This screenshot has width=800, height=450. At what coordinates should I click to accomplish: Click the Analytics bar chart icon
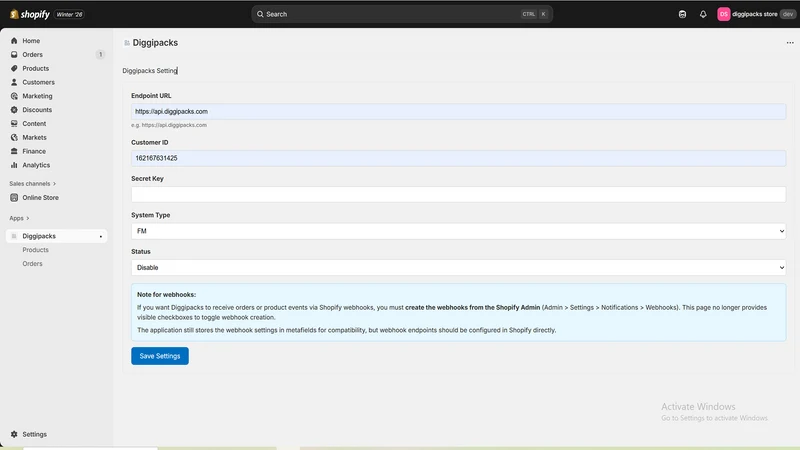pyautogui.click(x=14, y=165)
